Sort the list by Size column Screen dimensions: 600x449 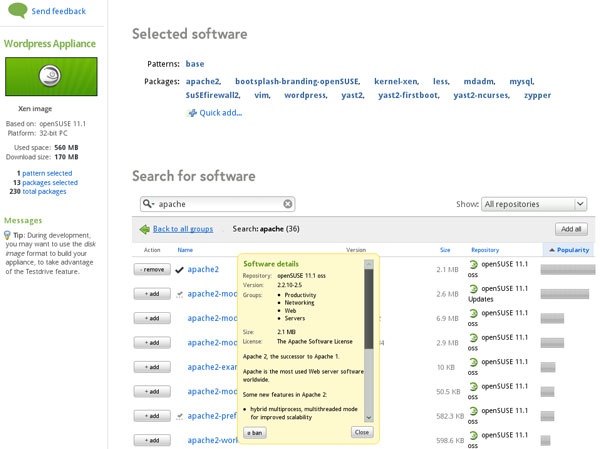pyautogui.click(x=445, y=250)
